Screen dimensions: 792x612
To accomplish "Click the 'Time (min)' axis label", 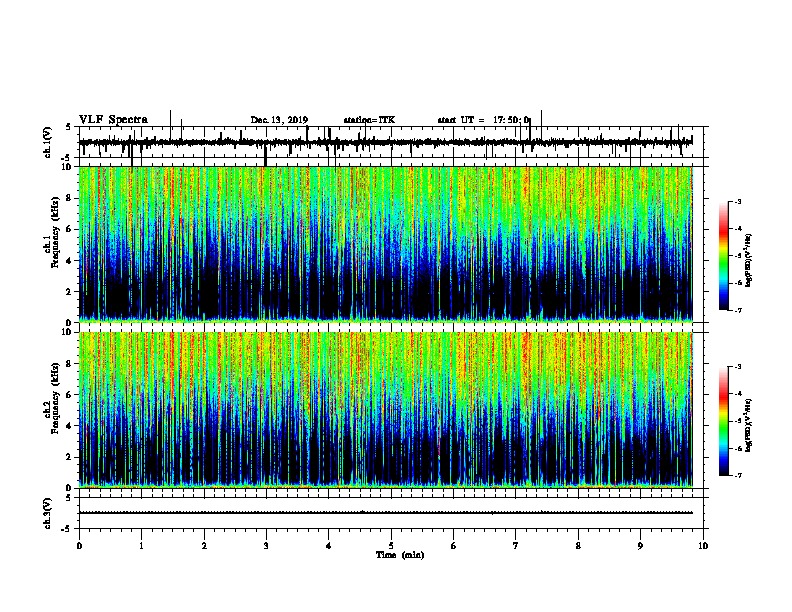I will coord(400,555).
